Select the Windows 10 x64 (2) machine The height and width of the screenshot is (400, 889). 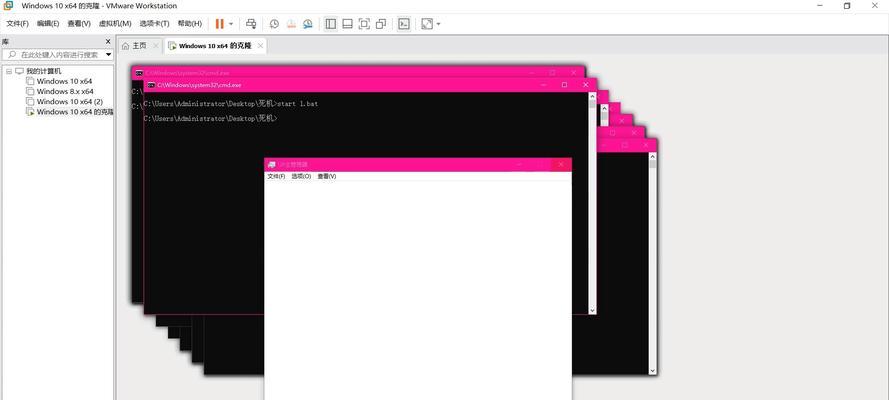(70, 101)
